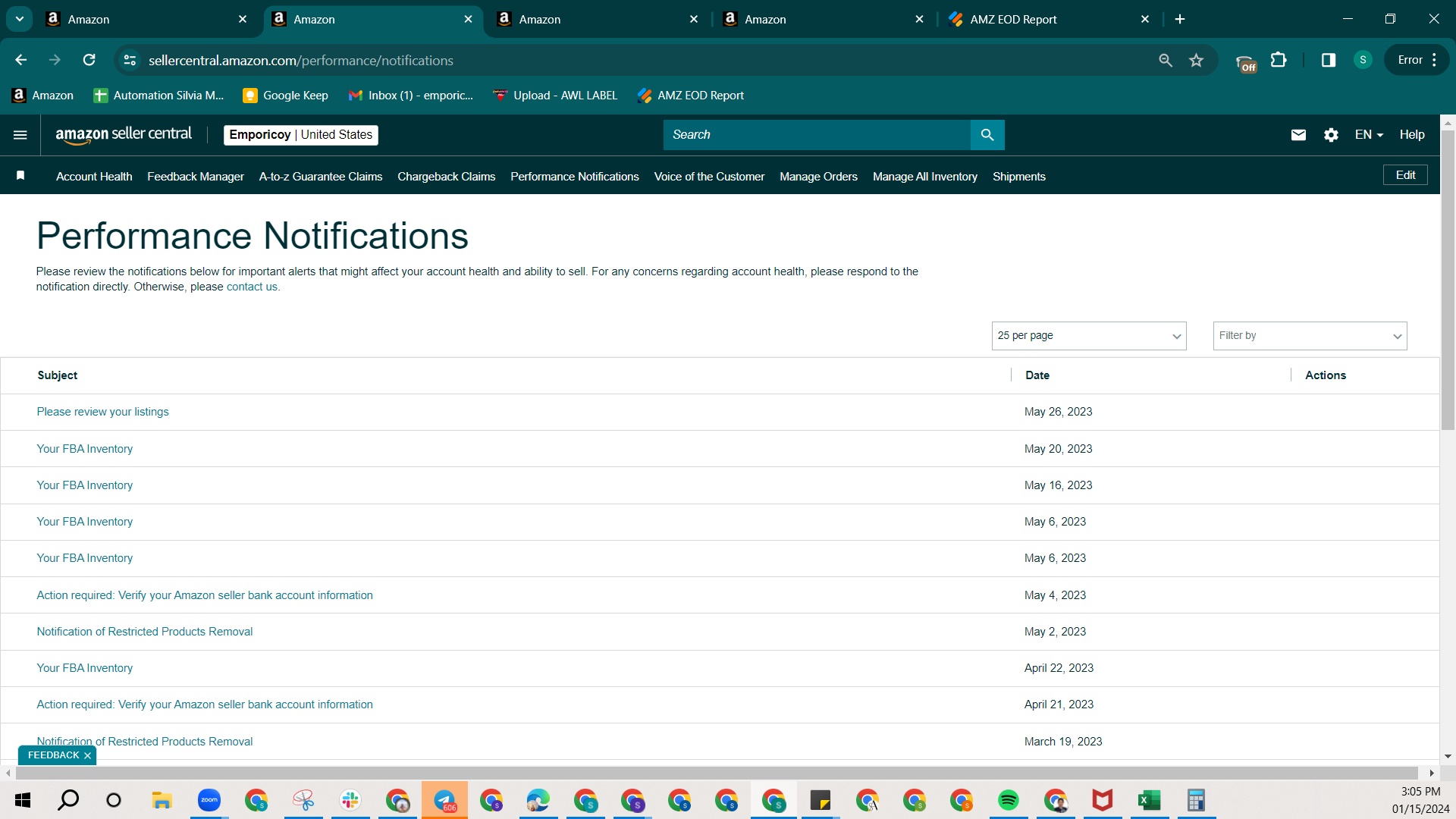This screenshot has height=819, width=1456.
Task: Dismiss the FEEDBACK widget with its X
Action: click(88, 755)
